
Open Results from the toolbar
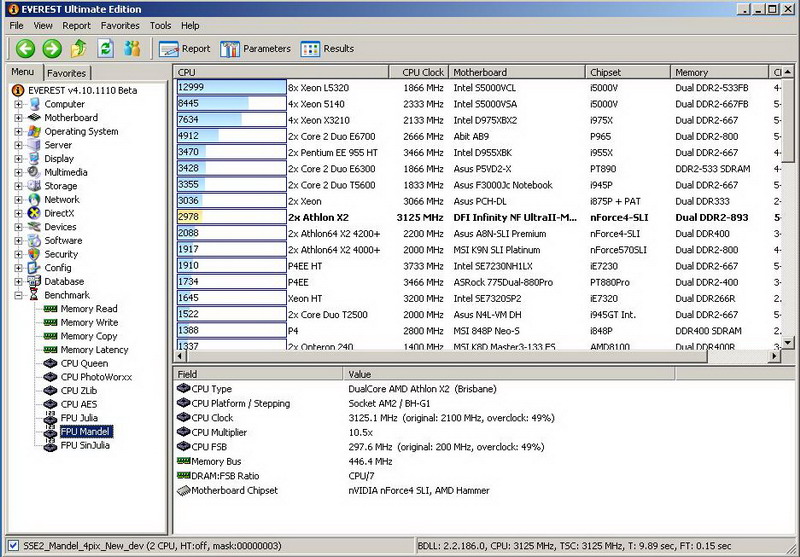[328, 48]
